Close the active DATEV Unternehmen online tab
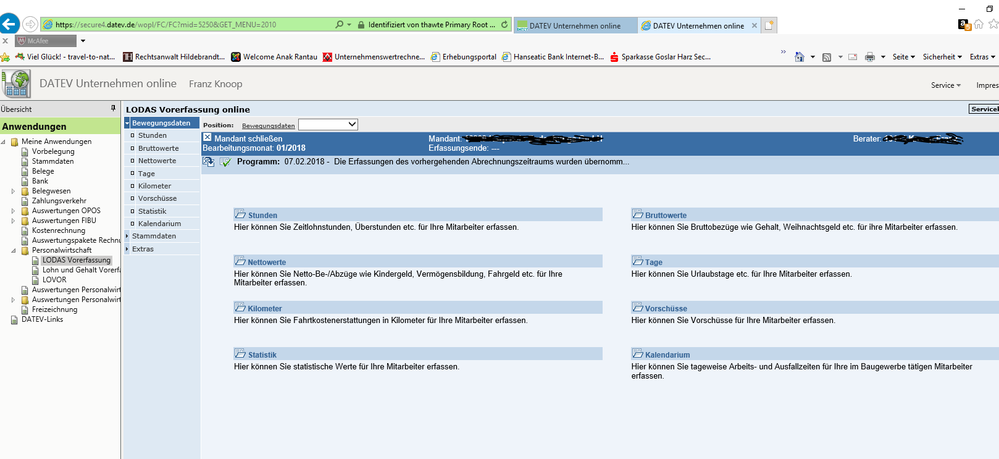 coord(754,26)
